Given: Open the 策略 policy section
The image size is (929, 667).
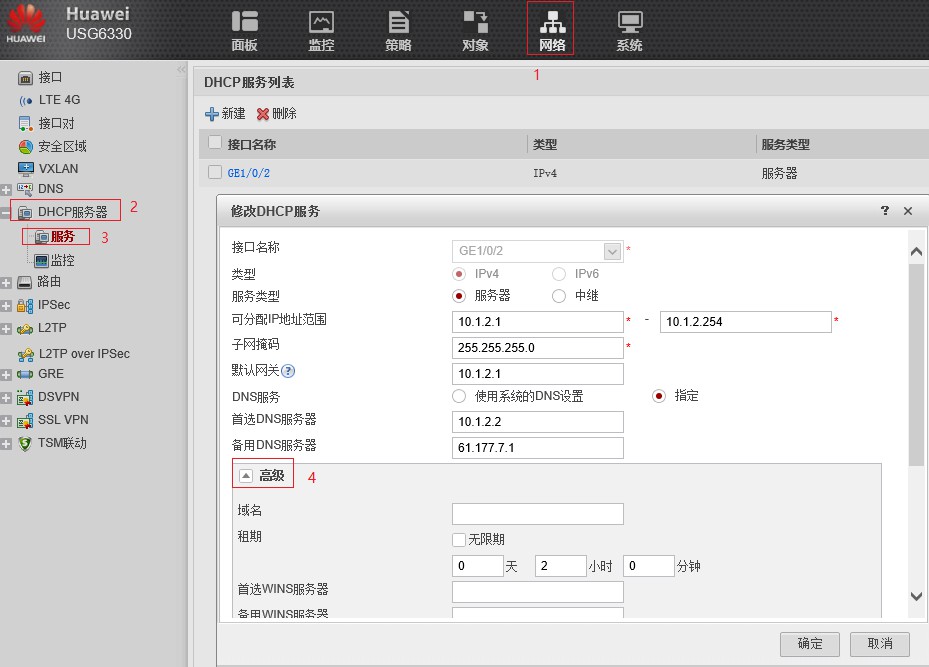Looking at the screenshot, I should click(398, 30).
